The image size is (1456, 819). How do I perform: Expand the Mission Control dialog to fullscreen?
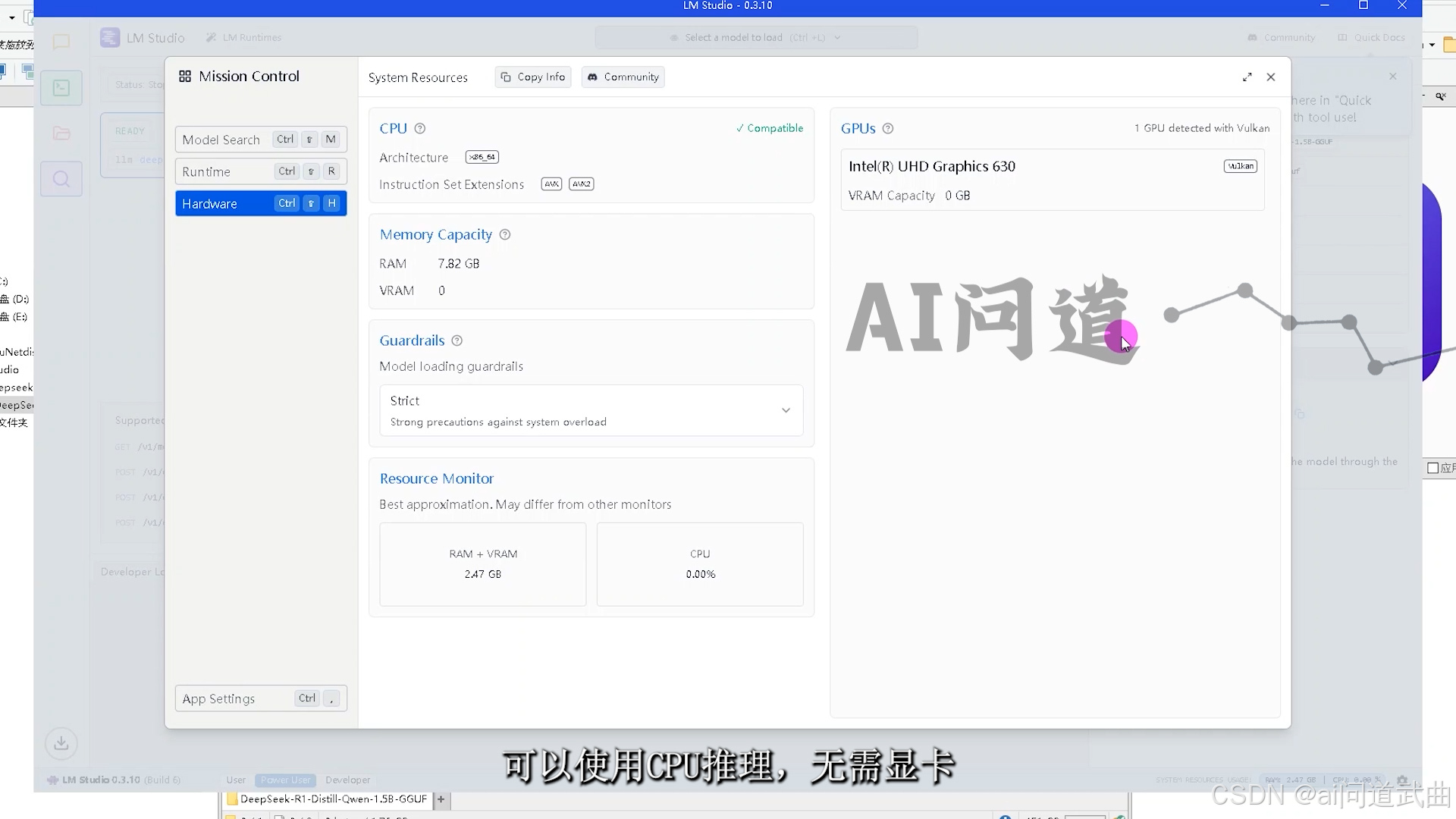[x=1247, y=77]
